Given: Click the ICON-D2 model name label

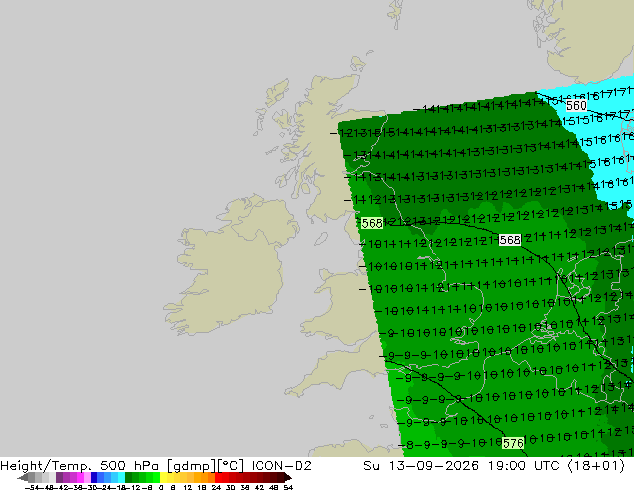Looking at the screenshot, I should (281, 466).
